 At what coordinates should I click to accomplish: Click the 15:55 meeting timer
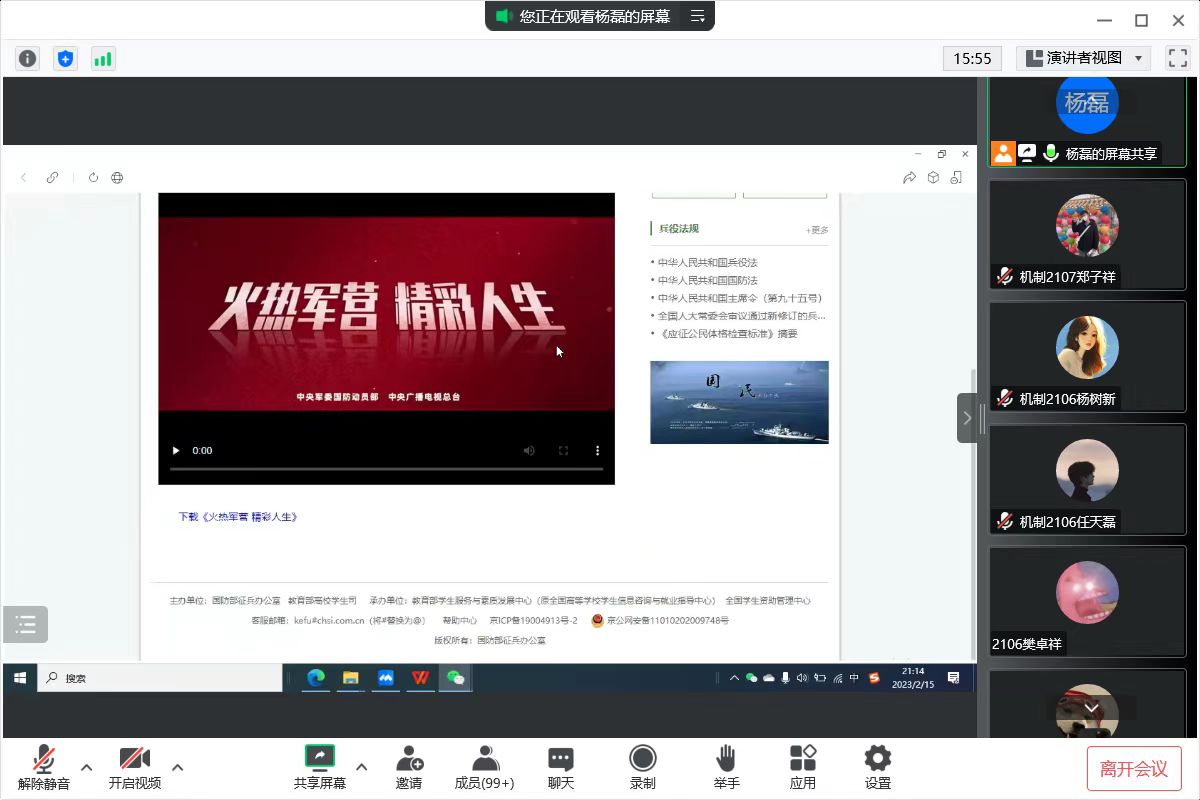point(972,58)
